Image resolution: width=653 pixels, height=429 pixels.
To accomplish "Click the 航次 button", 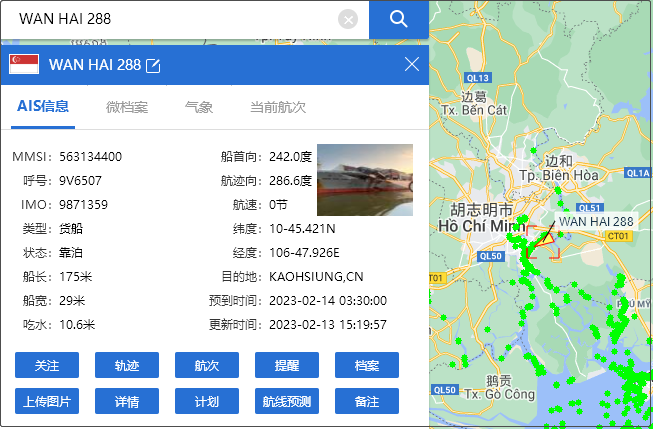I will pyautogui.click(x=207, y=365).
